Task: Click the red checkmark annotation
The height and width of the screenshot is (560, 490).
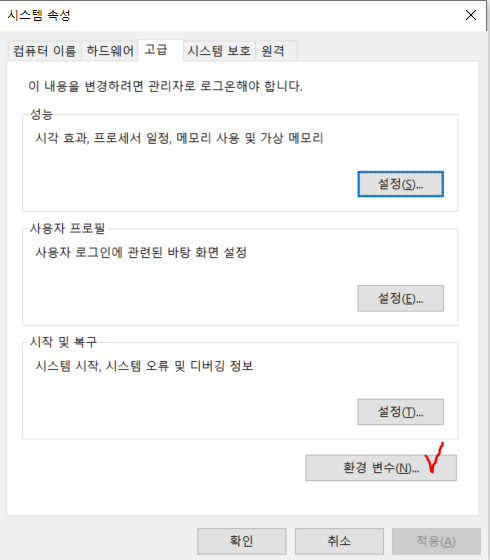Action: pyautogui.click(x=434, y=458)
